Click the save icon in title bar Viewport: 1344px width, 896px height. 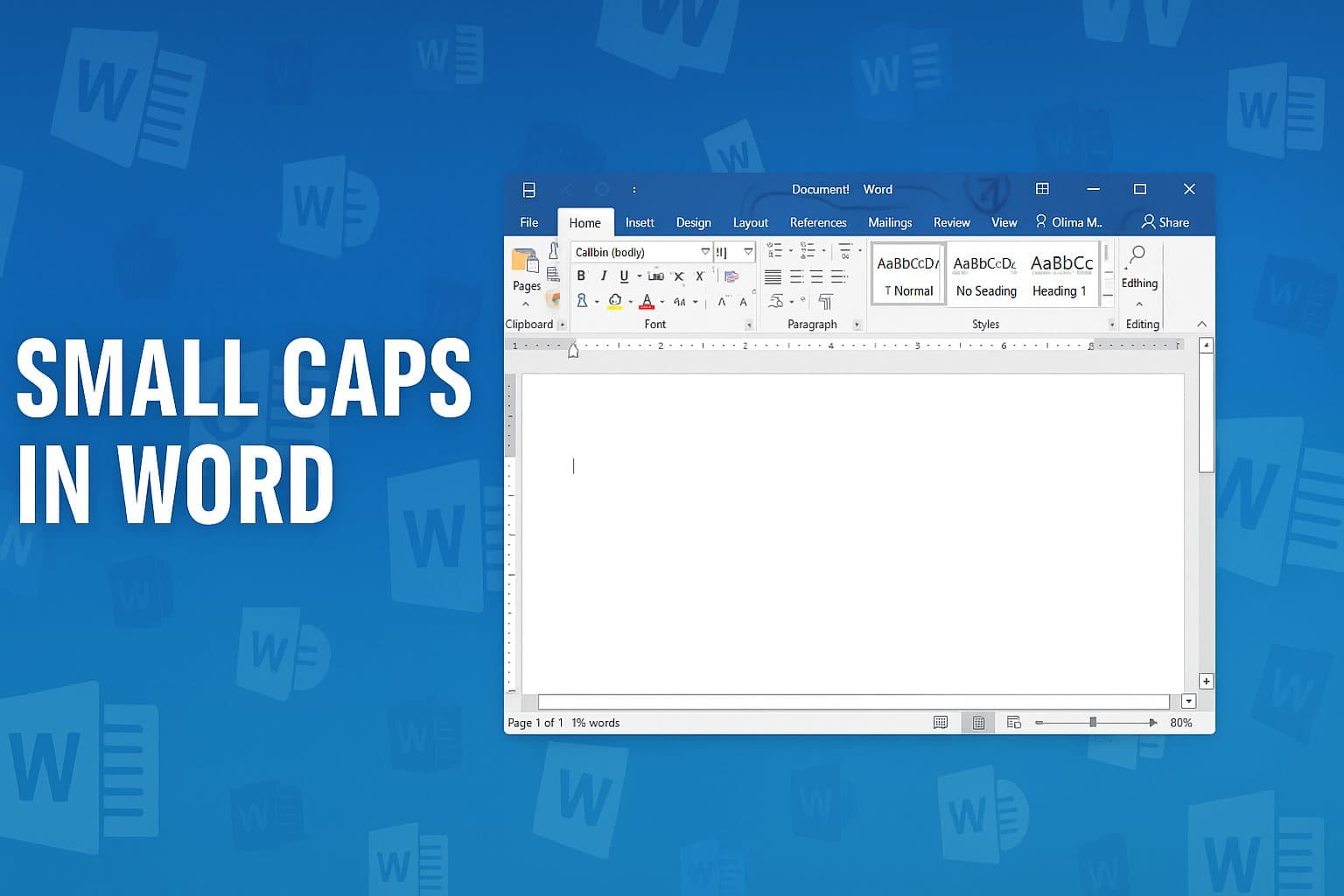[x=528, y=190]
